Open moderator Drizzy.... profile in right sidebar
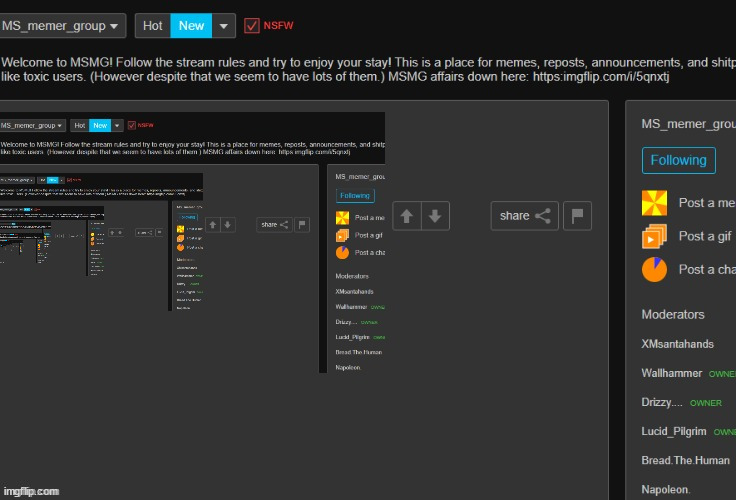 tap(662, 402)
